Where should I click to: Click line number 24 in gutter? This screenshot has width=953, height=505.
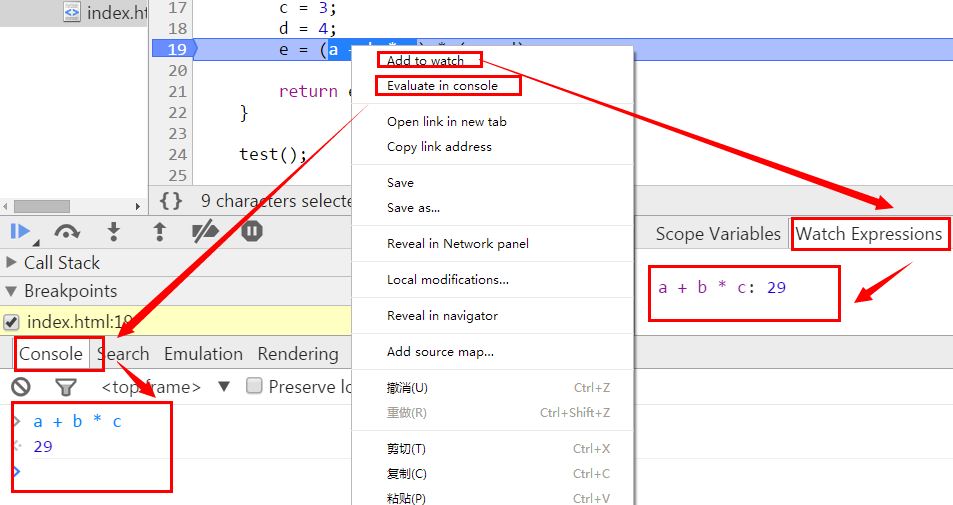pos(177,155)
